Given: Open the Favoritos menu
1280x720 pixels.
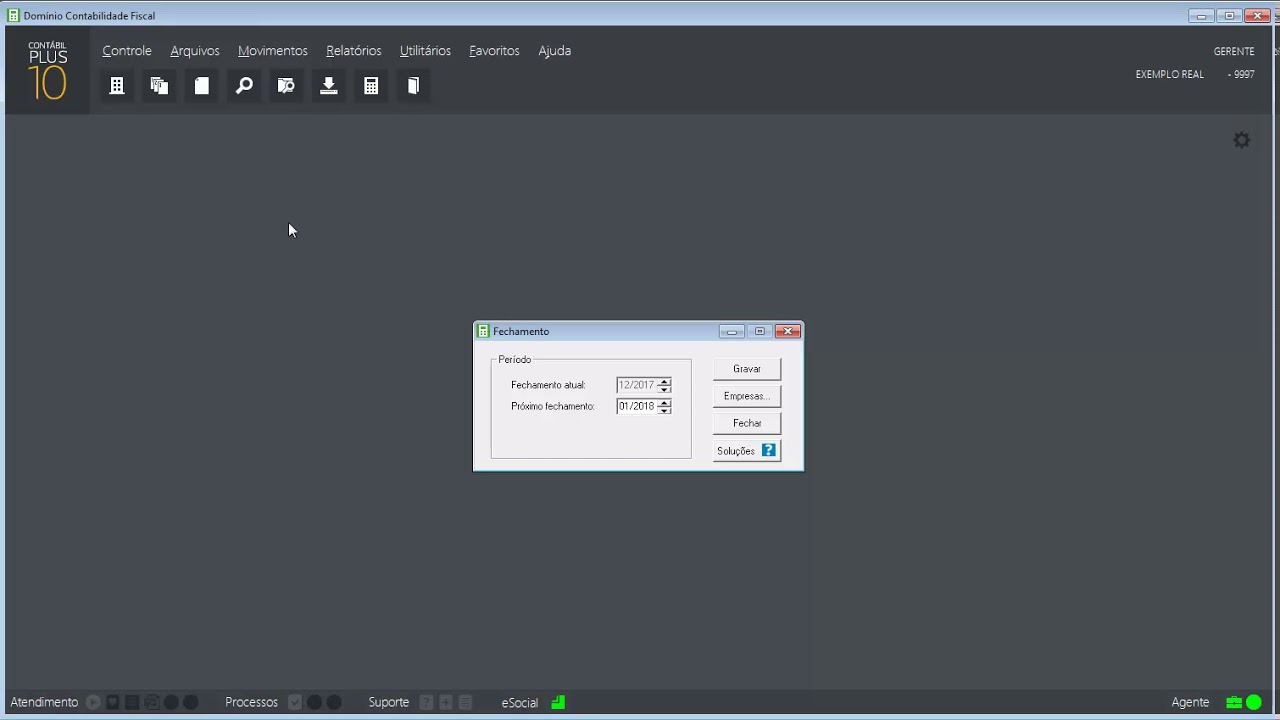Looking at the screenshot, I should [494, 50].
